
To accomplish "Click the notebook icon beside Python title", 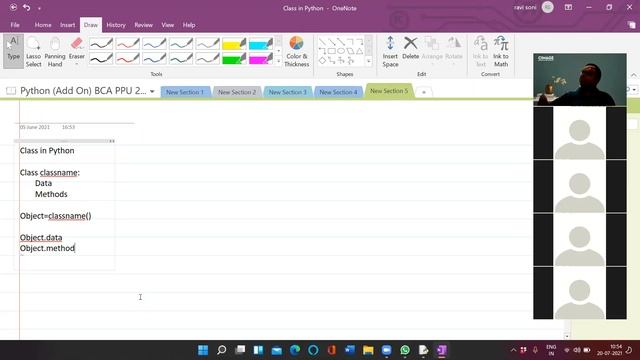I will 11,91.
